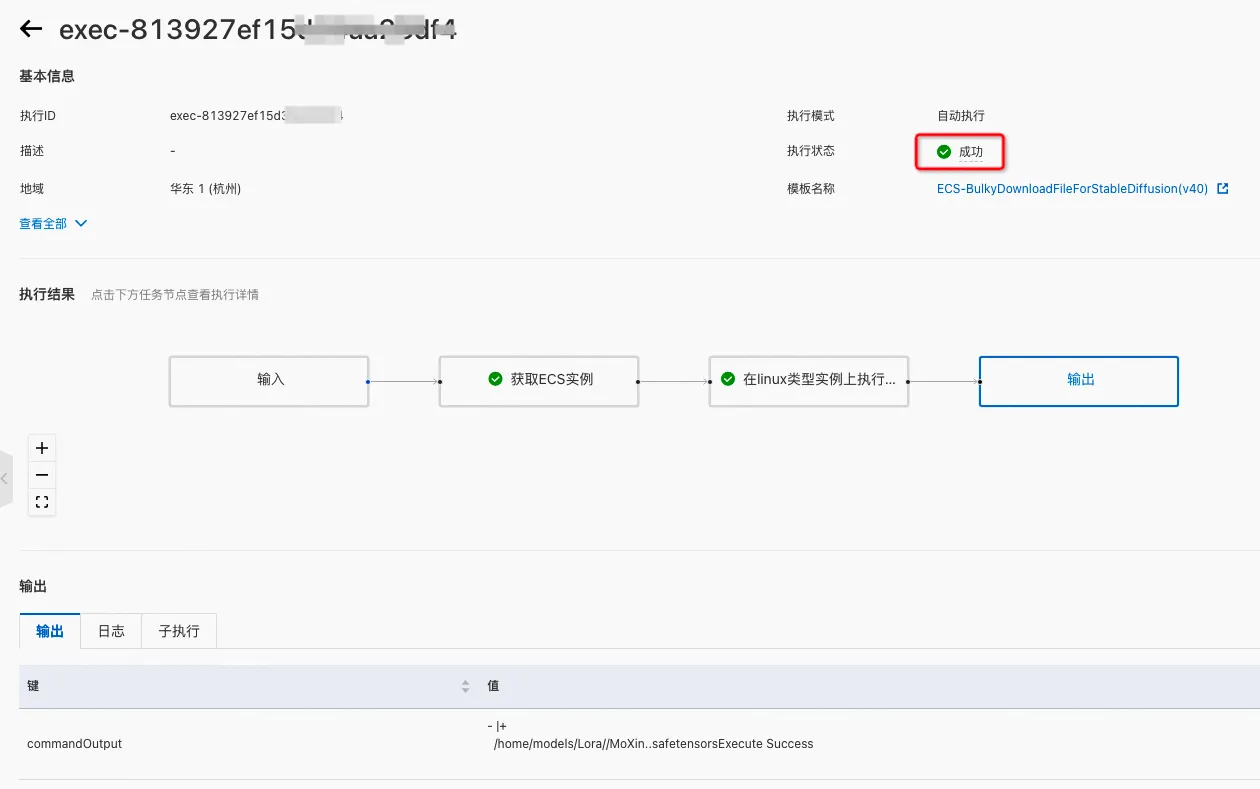
Task: Select the 输出 tab
Action: [x=50, y=631]
